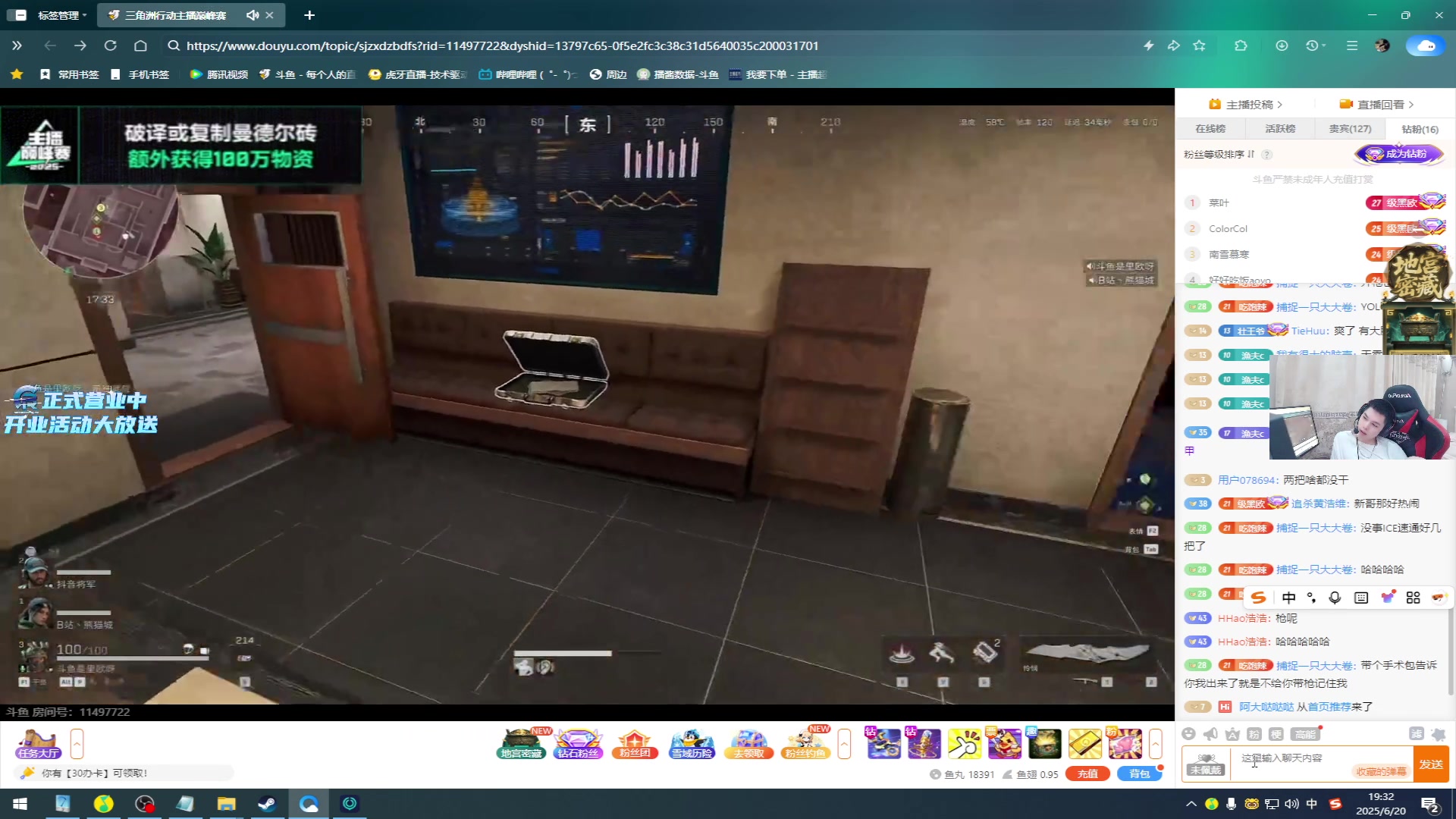Switch to the 活跃榜 tab
The width and height of the screenshot is (1456, 819).
click(x=1280, y=129)
